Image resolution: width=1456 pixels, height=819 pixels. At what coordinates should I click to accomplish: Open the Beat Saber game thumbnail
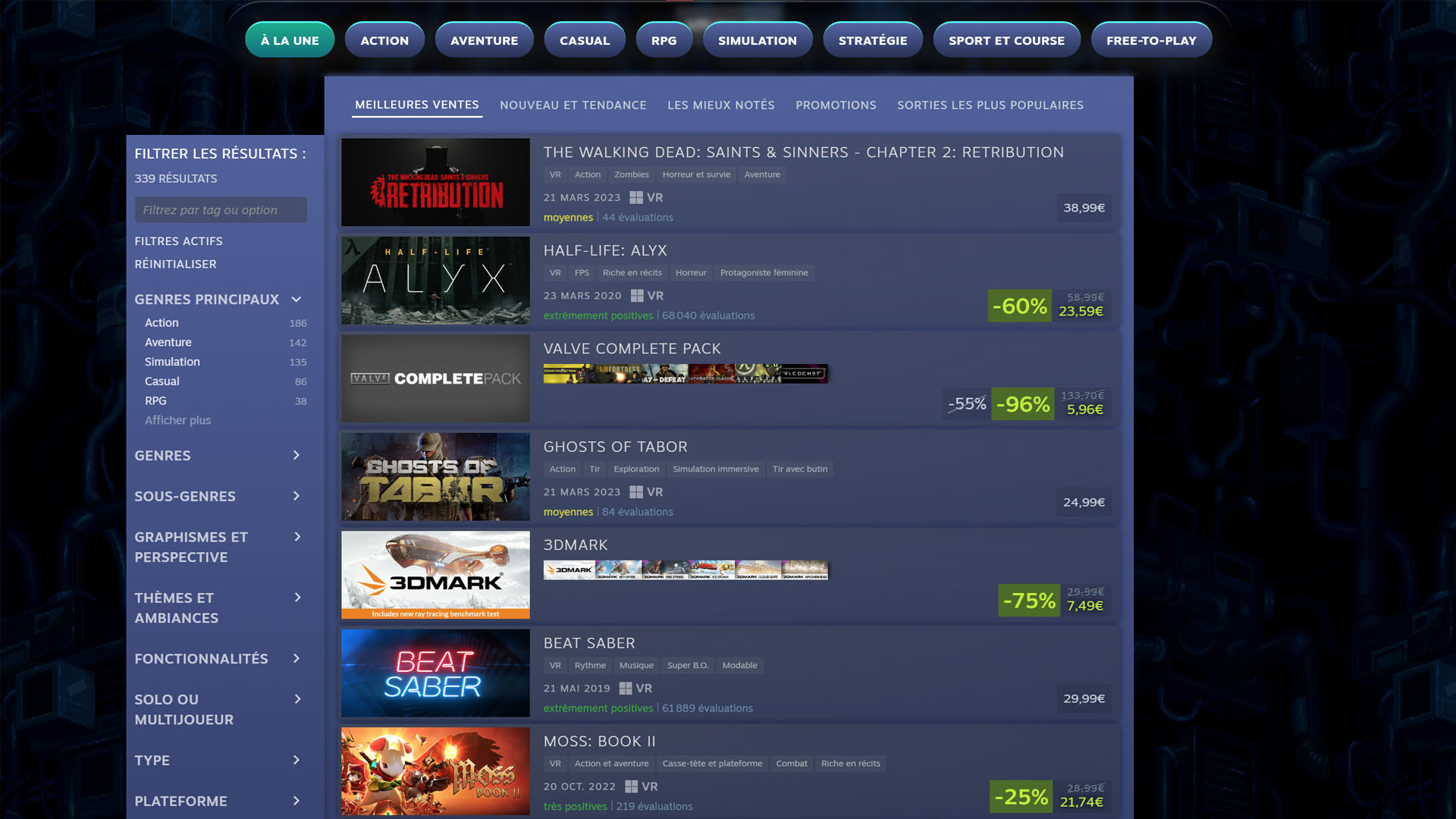click(435, 673)
